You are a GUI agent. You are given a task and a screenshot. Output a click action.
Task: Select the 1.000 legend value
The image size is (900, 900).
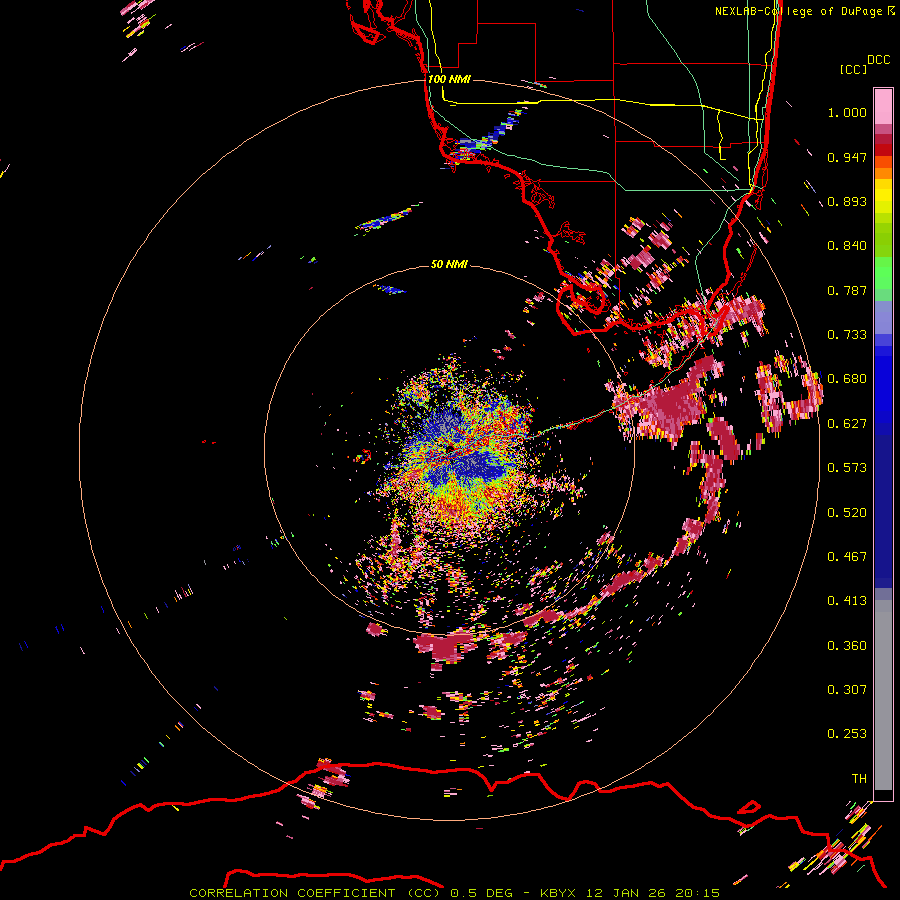click(x=847, y=112)
